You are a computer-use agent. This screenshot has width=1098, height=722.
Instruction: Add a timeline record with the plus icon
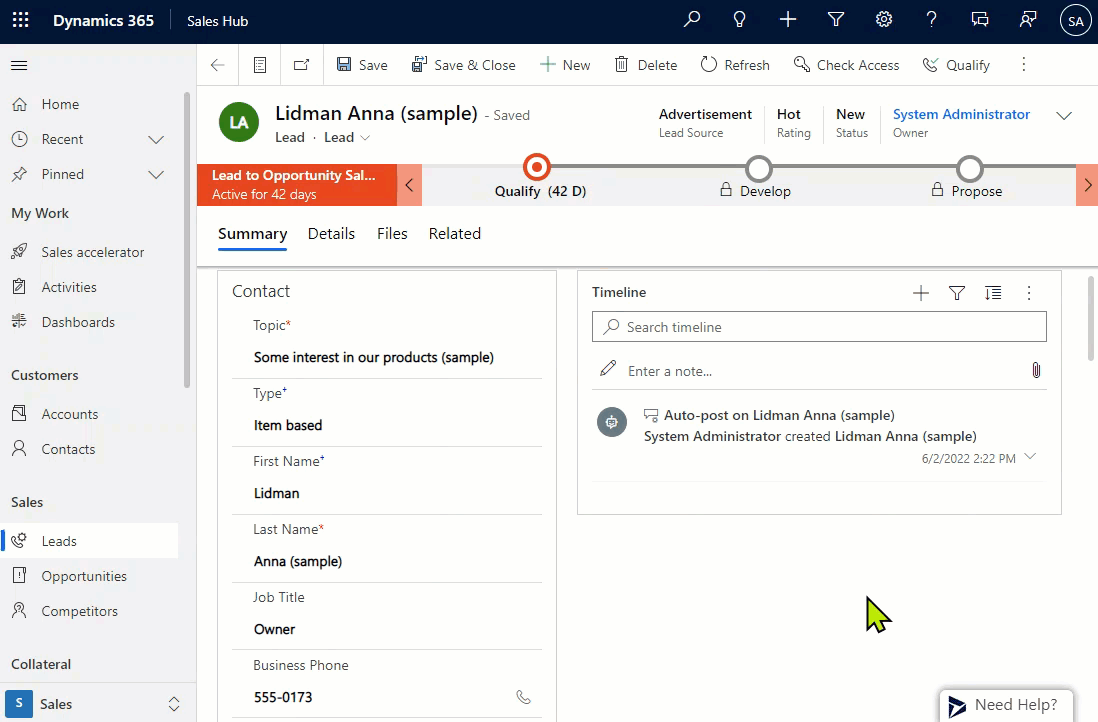tap(920, 293)
